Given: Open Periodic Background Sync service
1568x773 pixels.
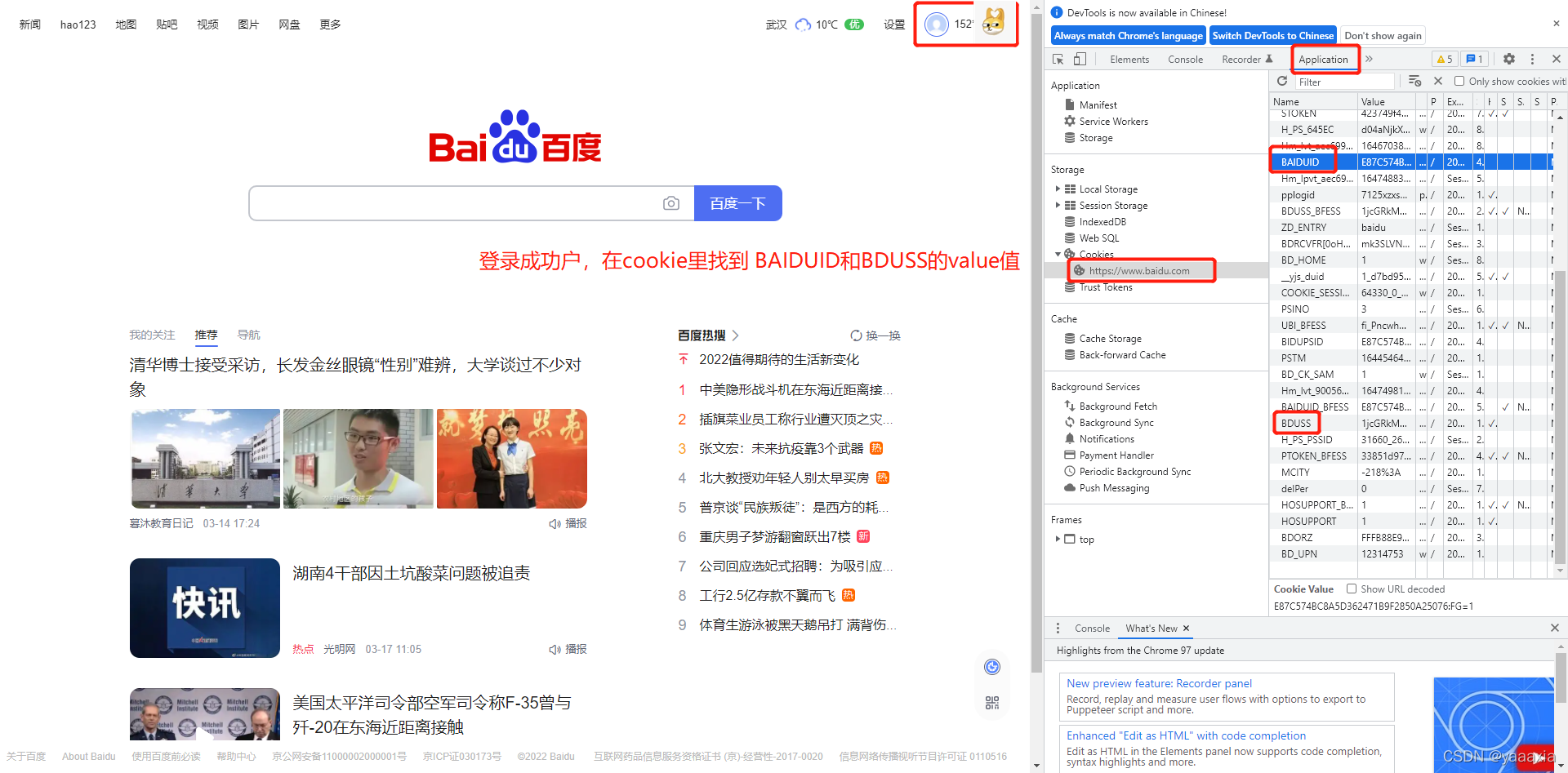Looking at the screenshot, I should tap(1134, 471).
